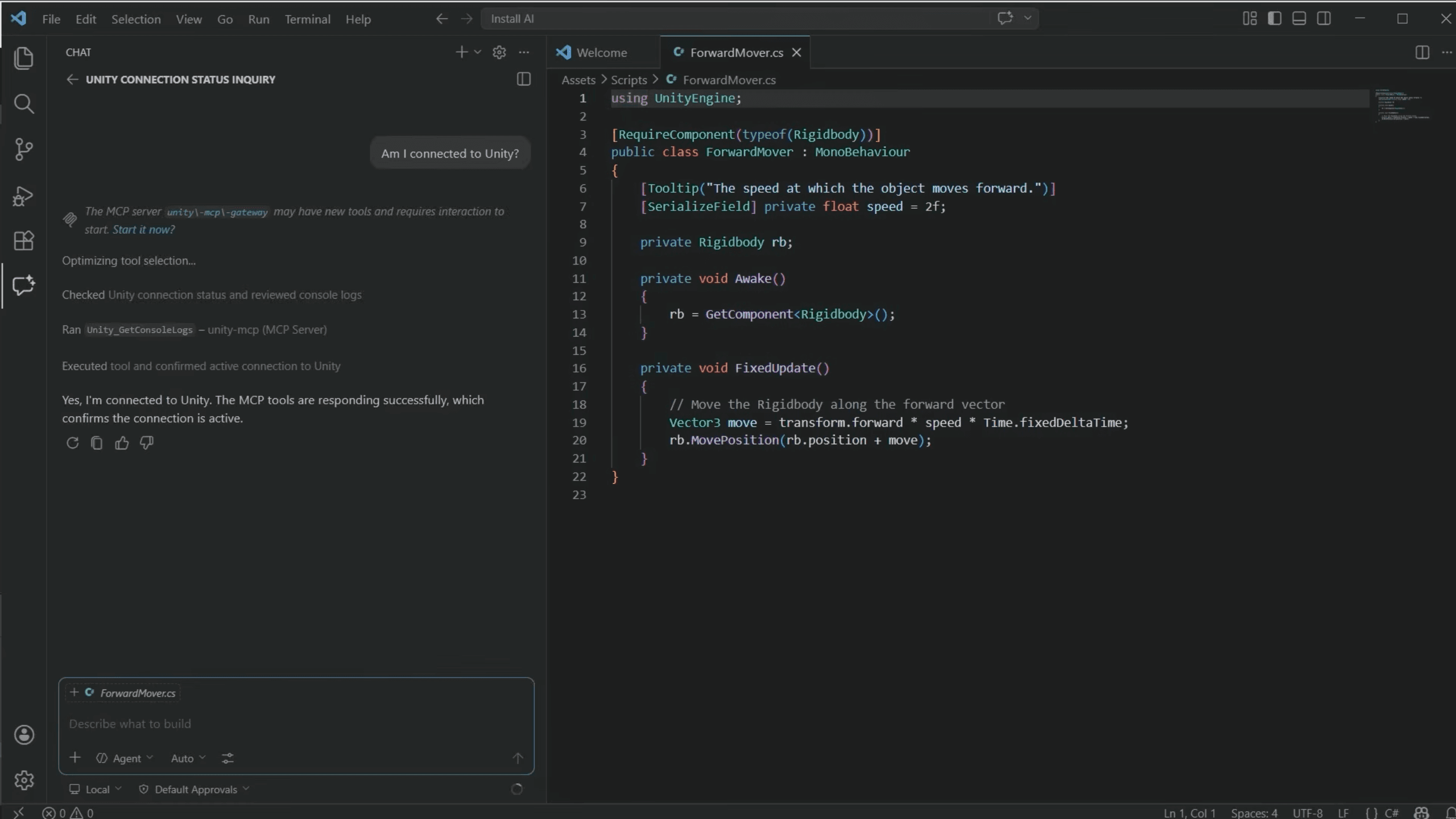Select language mode C# in status bar
This screenshot has width=1456, height=819.
(1391, 813)
